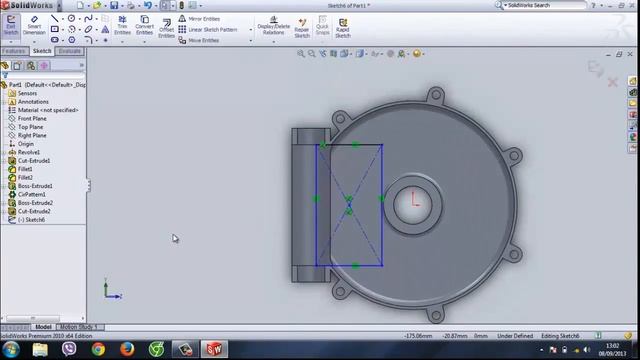This screenshot has height=360, width=640.
Task: Click the Sketch cancel red X in viewport
Action: [x=612, y=82]
